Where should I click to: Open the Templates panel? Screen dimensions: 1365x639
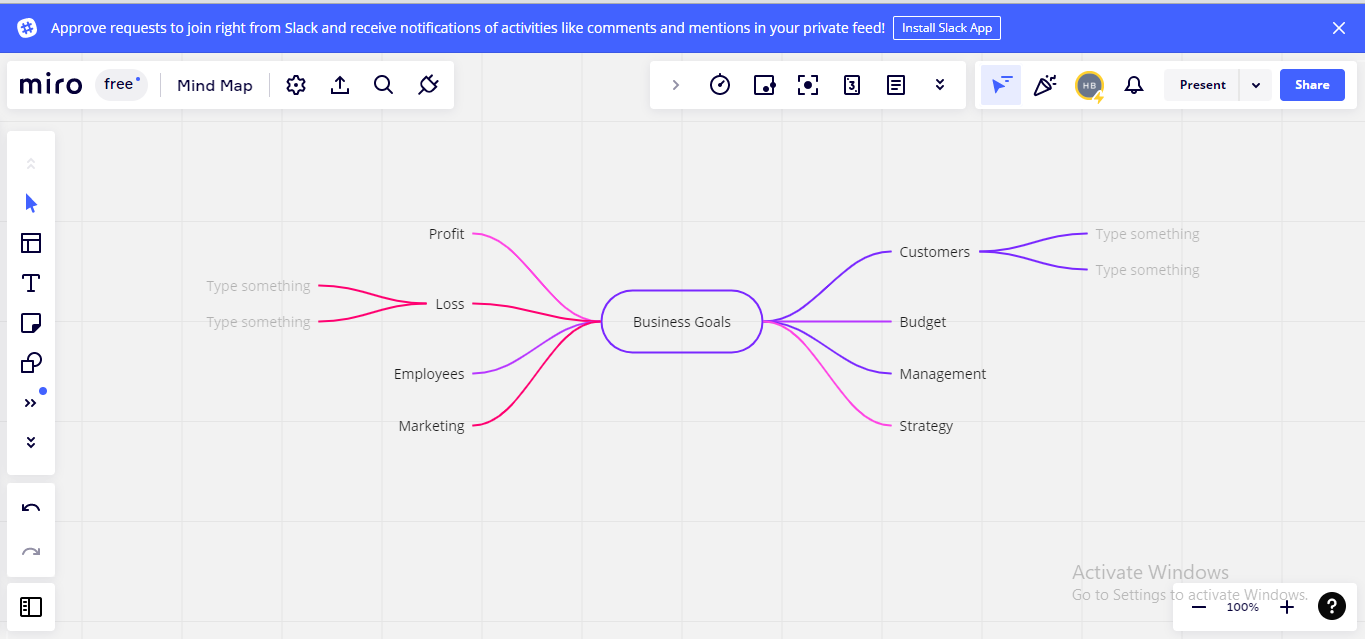click(30, 243)
